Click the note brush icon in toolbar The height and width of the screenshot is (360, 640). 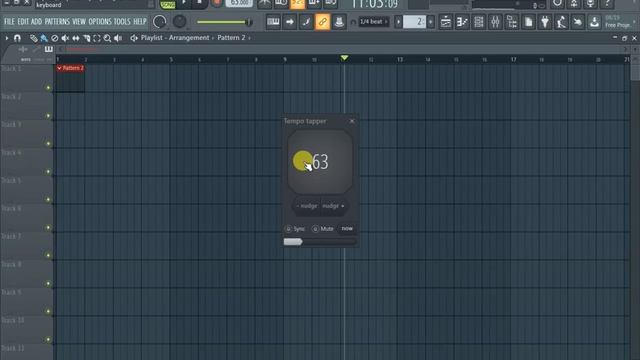[x=306, y=22]
